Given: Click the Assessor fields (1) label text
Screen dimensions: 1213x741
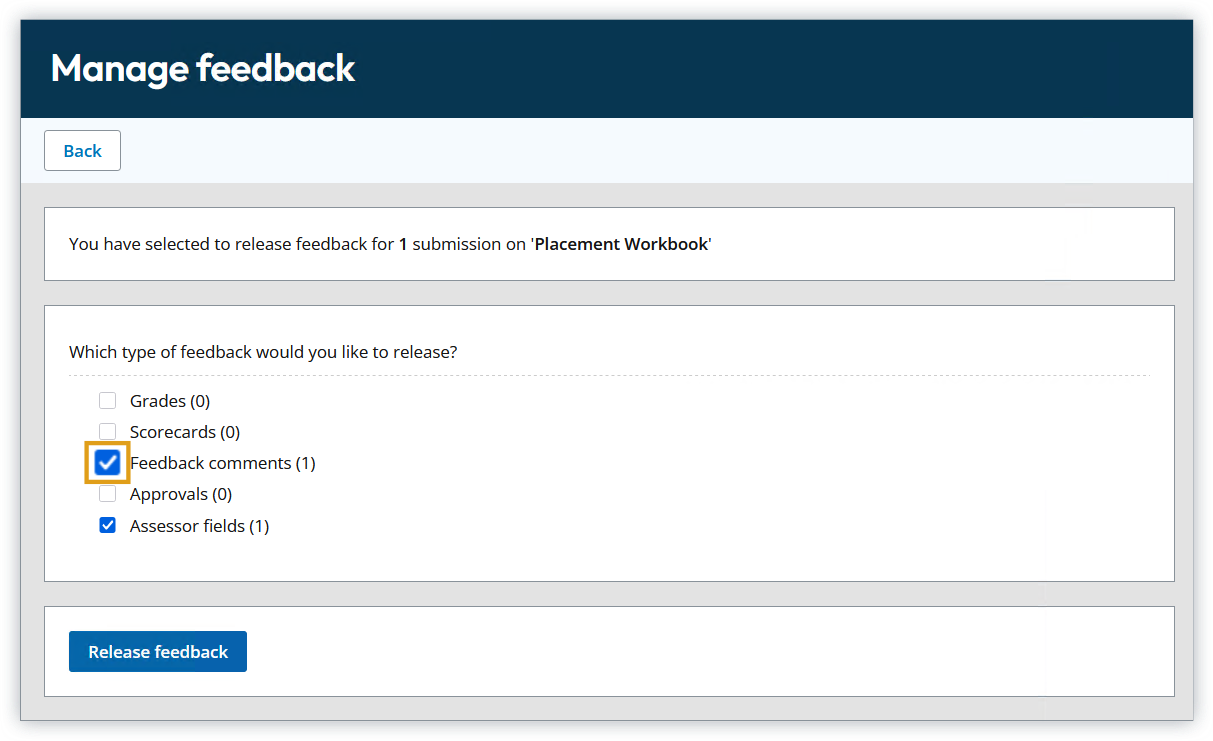Looking at the screenshot, I should (x=199, y=526).
